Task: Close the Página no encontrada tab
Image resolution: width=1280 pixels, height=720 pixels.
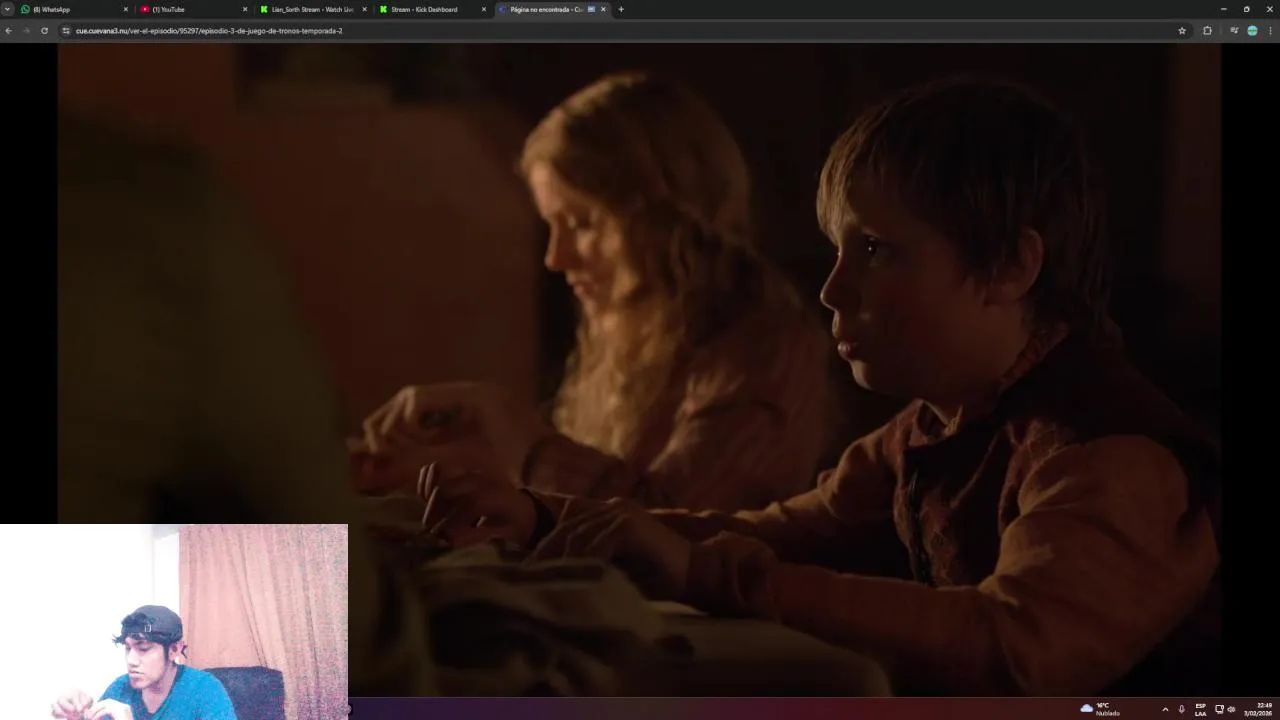Action: (603, 9)
